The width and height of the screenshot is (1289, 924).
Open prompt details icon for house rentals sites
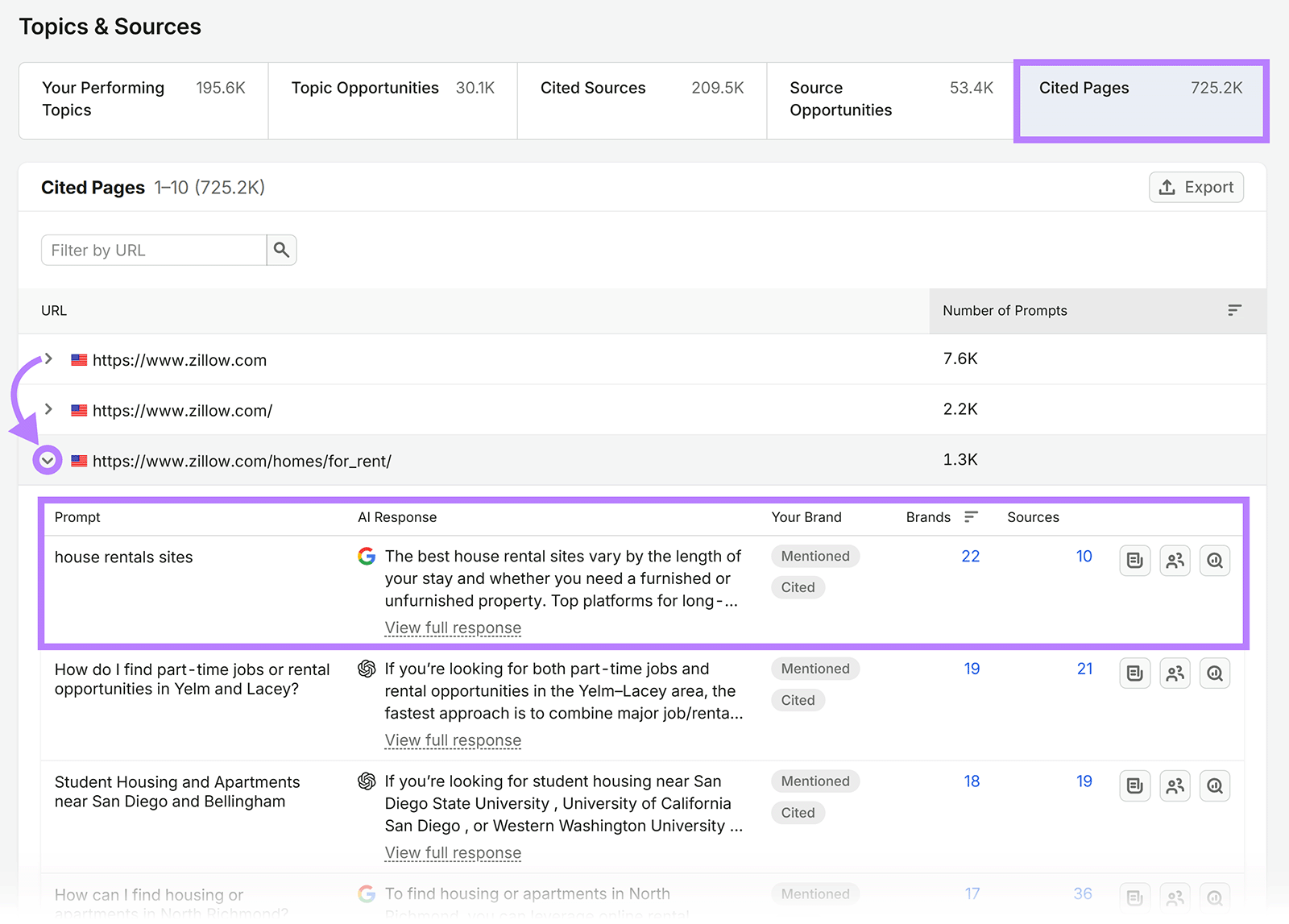tap(1134, 561)
